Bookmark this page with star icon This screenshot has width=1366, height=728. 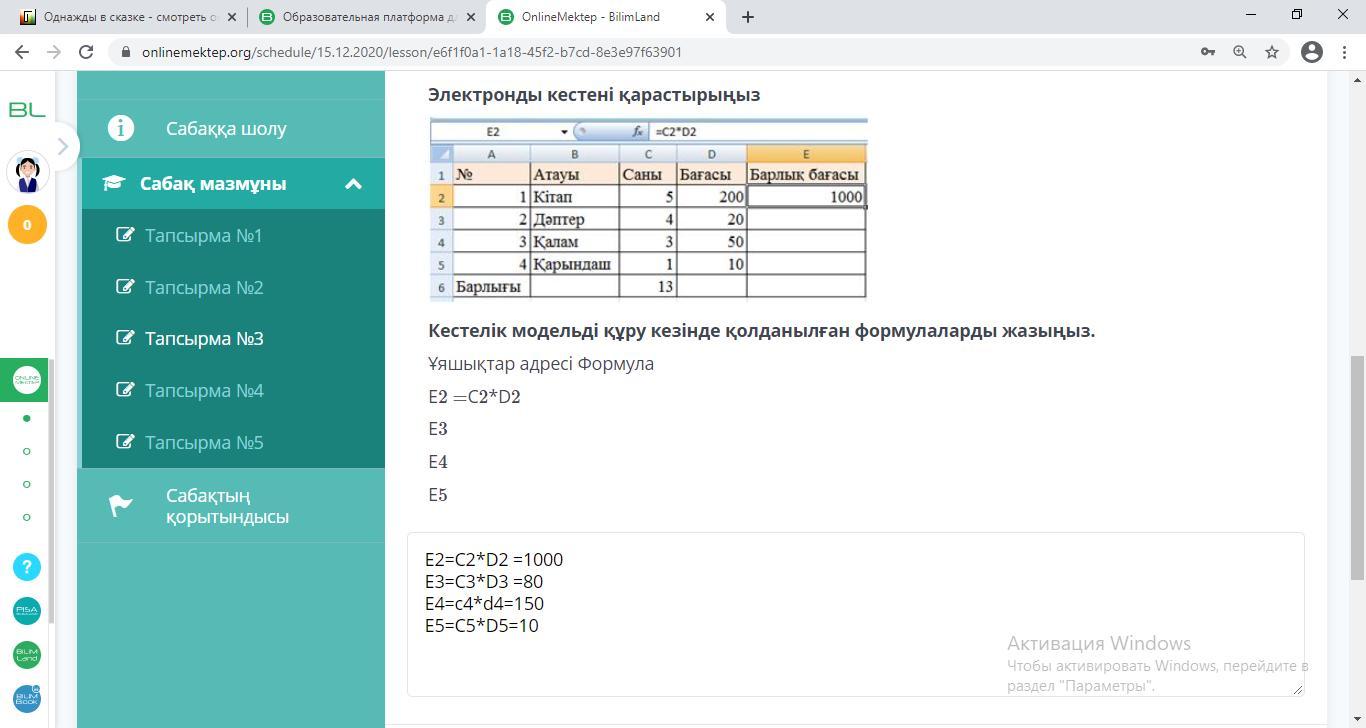click(x=1272, y=52)
